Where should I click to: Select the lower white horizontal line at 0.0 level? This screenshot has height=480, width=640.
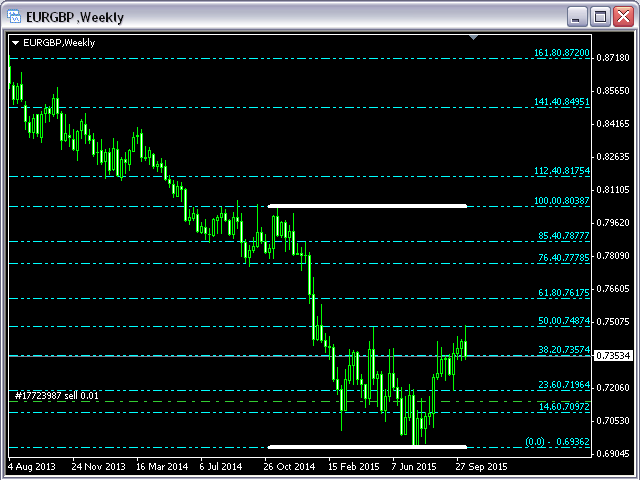[367, 446]
